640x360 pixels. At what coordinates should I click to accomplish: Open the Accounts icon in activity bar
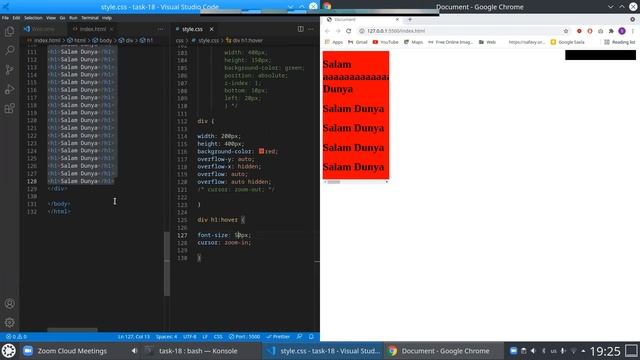[9, 303]
